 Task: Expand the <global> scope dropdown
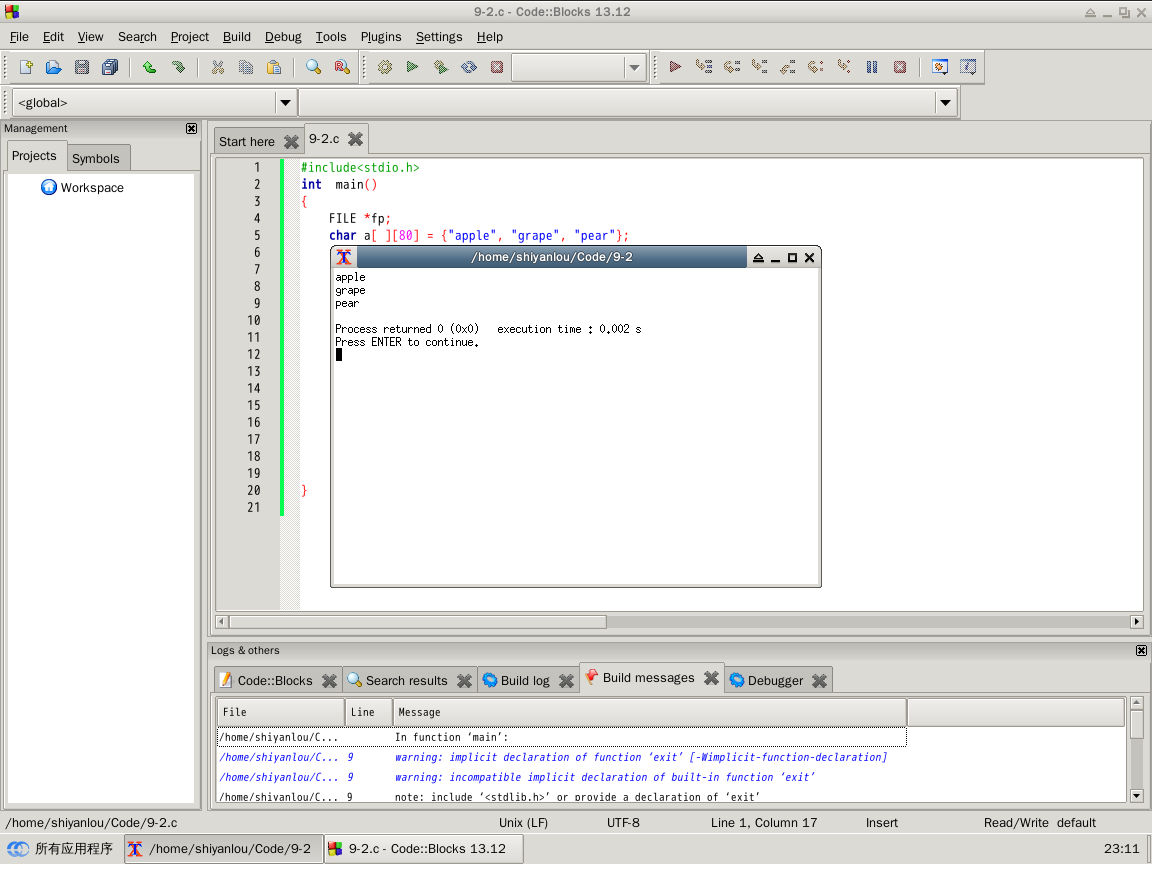point(285,103)
